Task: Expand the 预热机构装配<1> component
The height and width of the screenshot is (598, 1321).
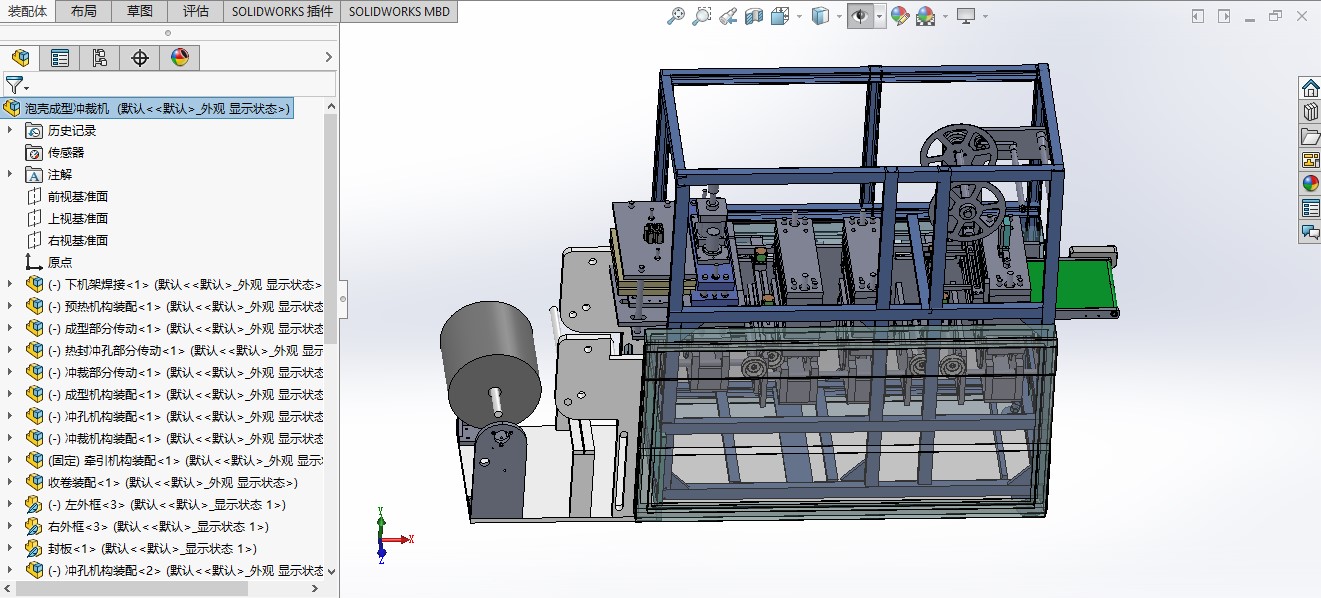Action: [10, 306]
